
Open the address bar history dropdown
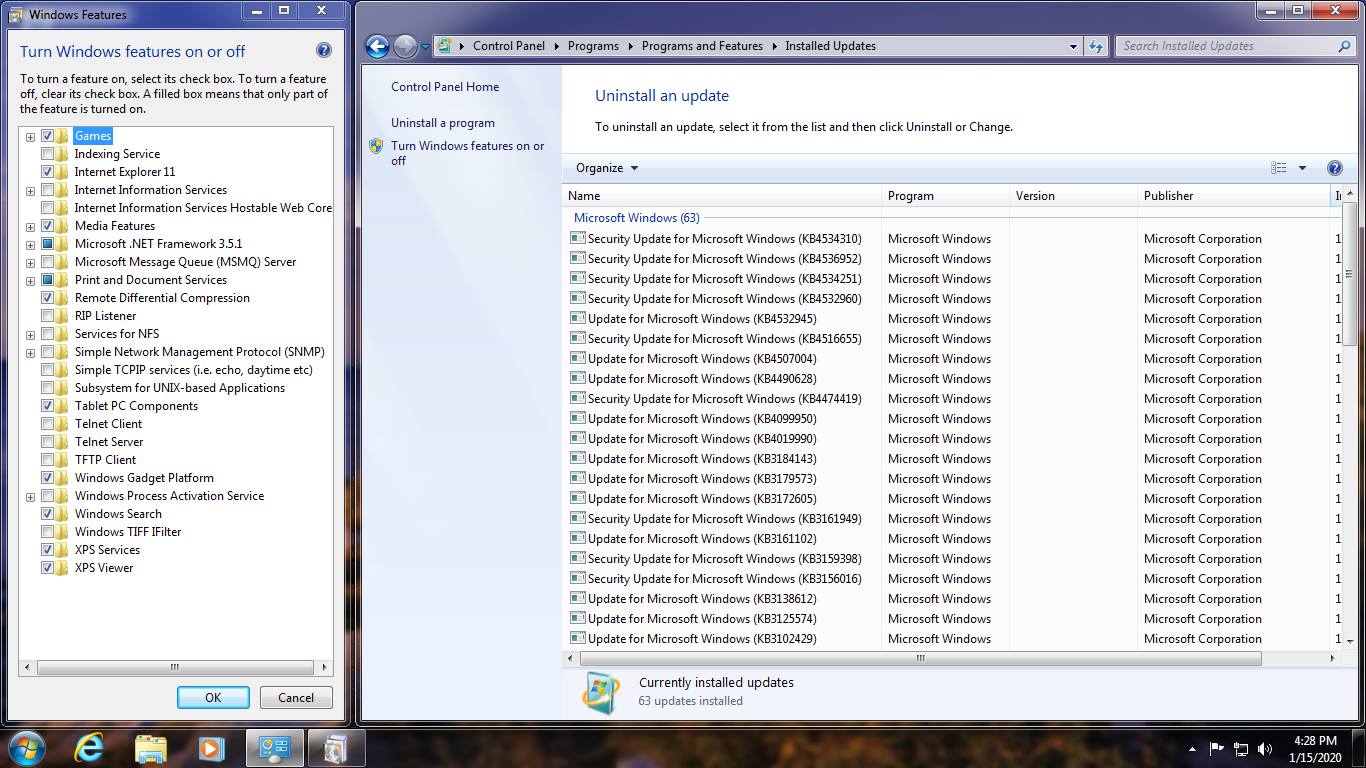[x=1073, y=46]
